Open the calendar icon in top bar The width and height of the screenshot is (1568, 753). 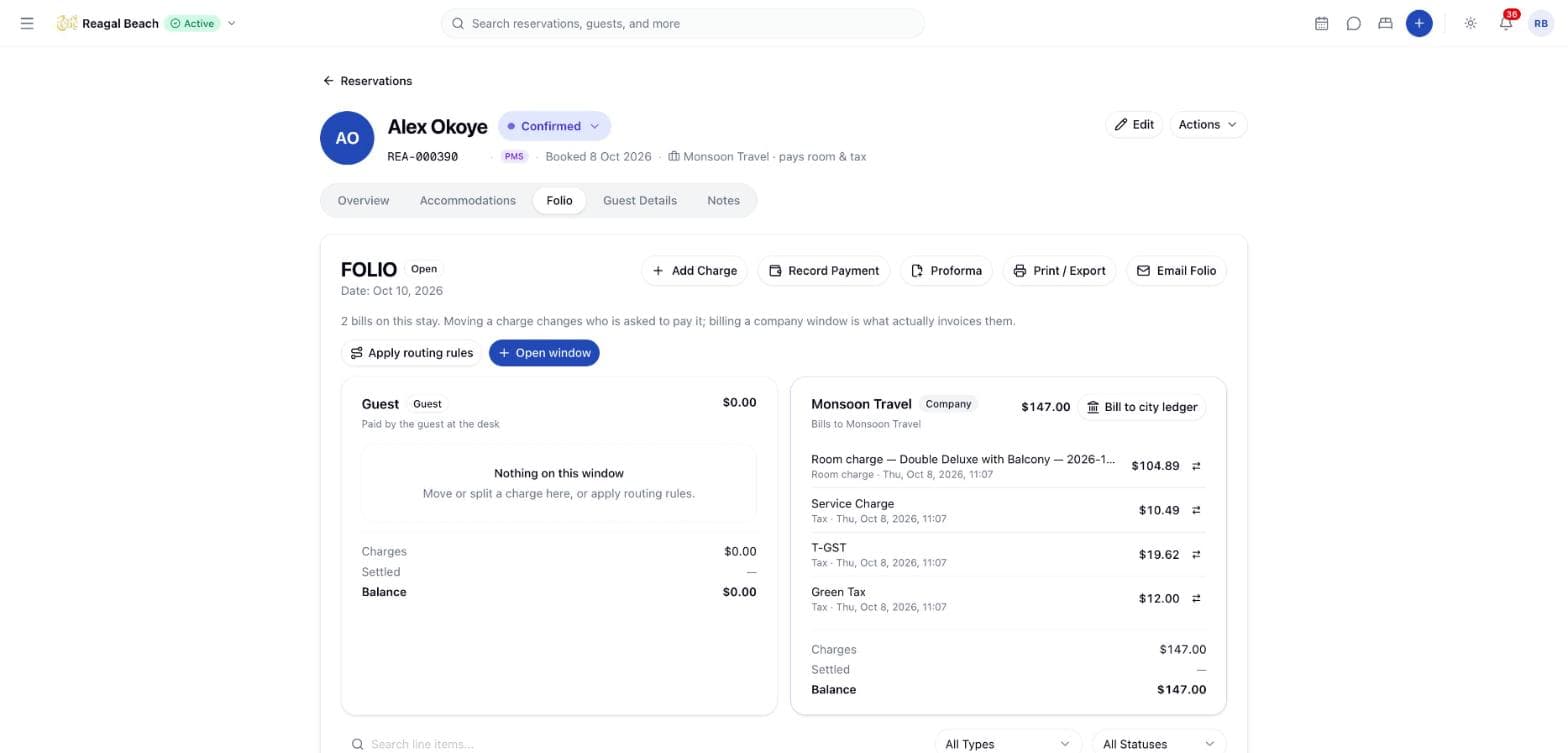1321,23
